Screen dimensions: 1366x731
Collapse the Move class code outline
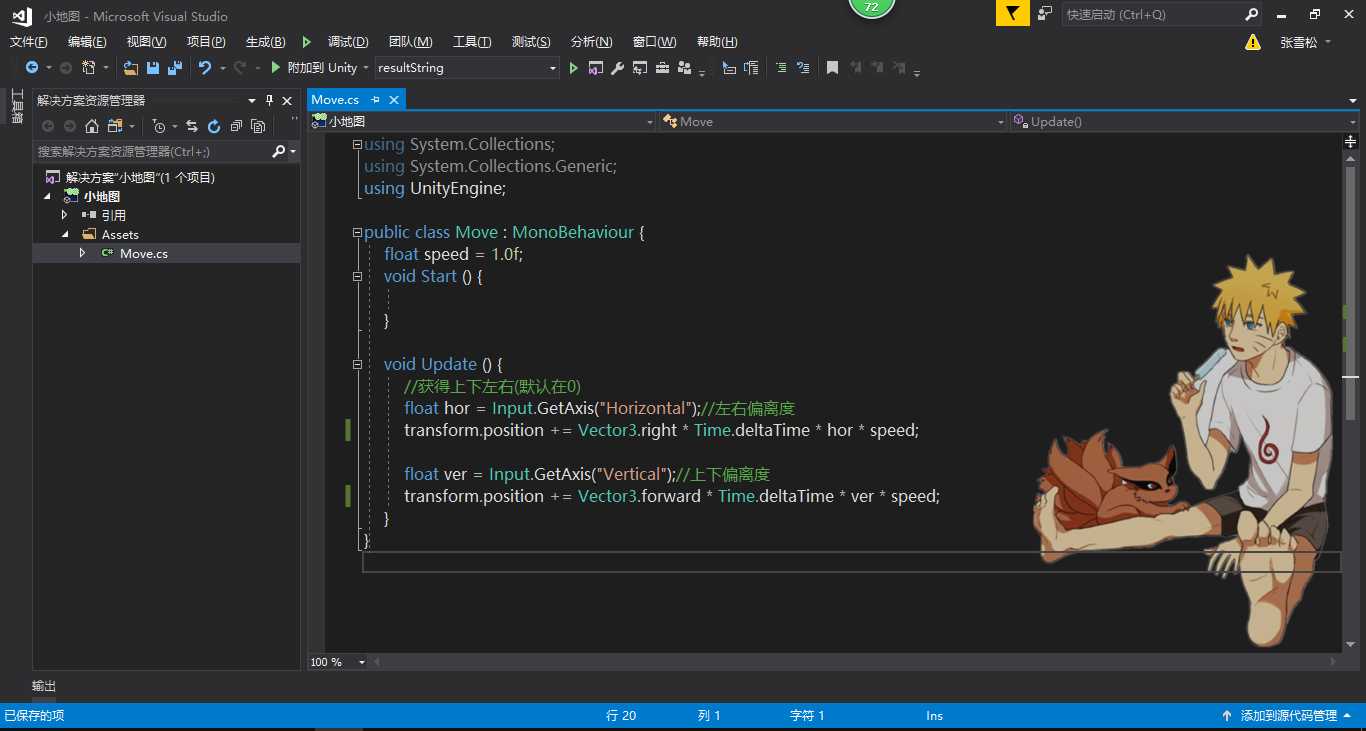(x=357, y=232)
